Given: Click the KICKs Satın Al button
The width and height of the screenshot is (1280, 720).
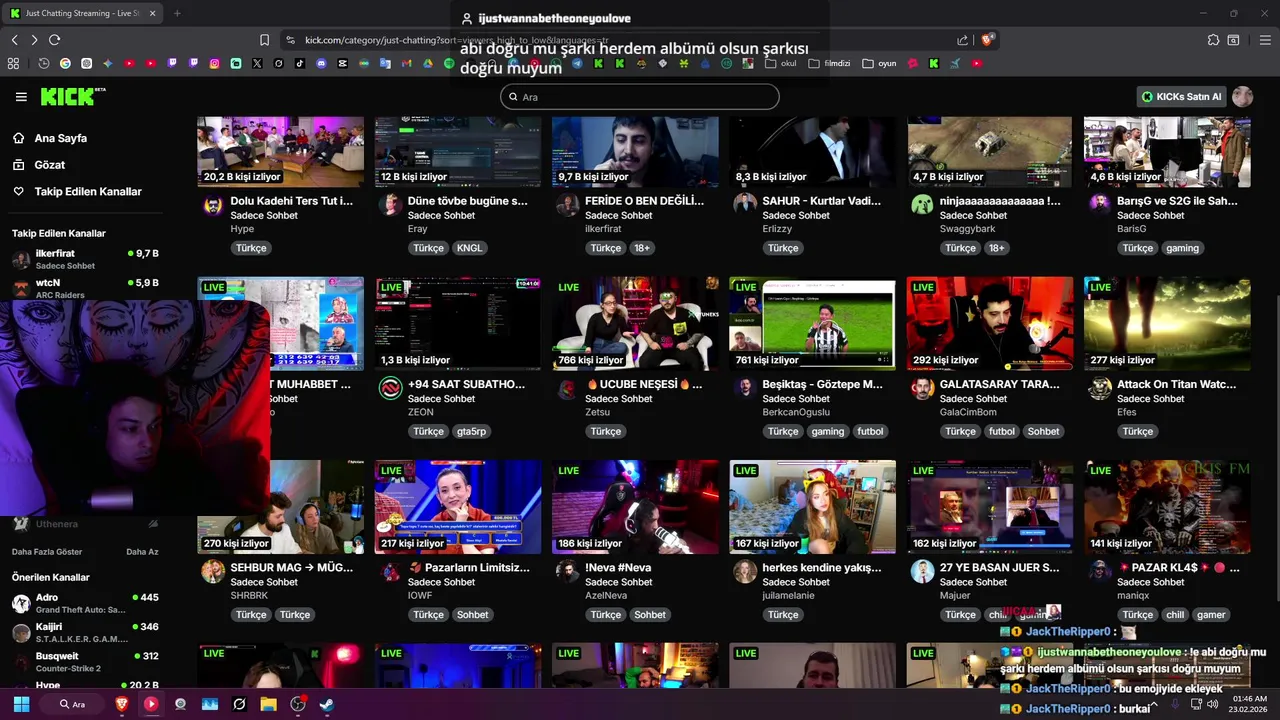Looking at the screenshot, I should click(x=1181, y=97).
